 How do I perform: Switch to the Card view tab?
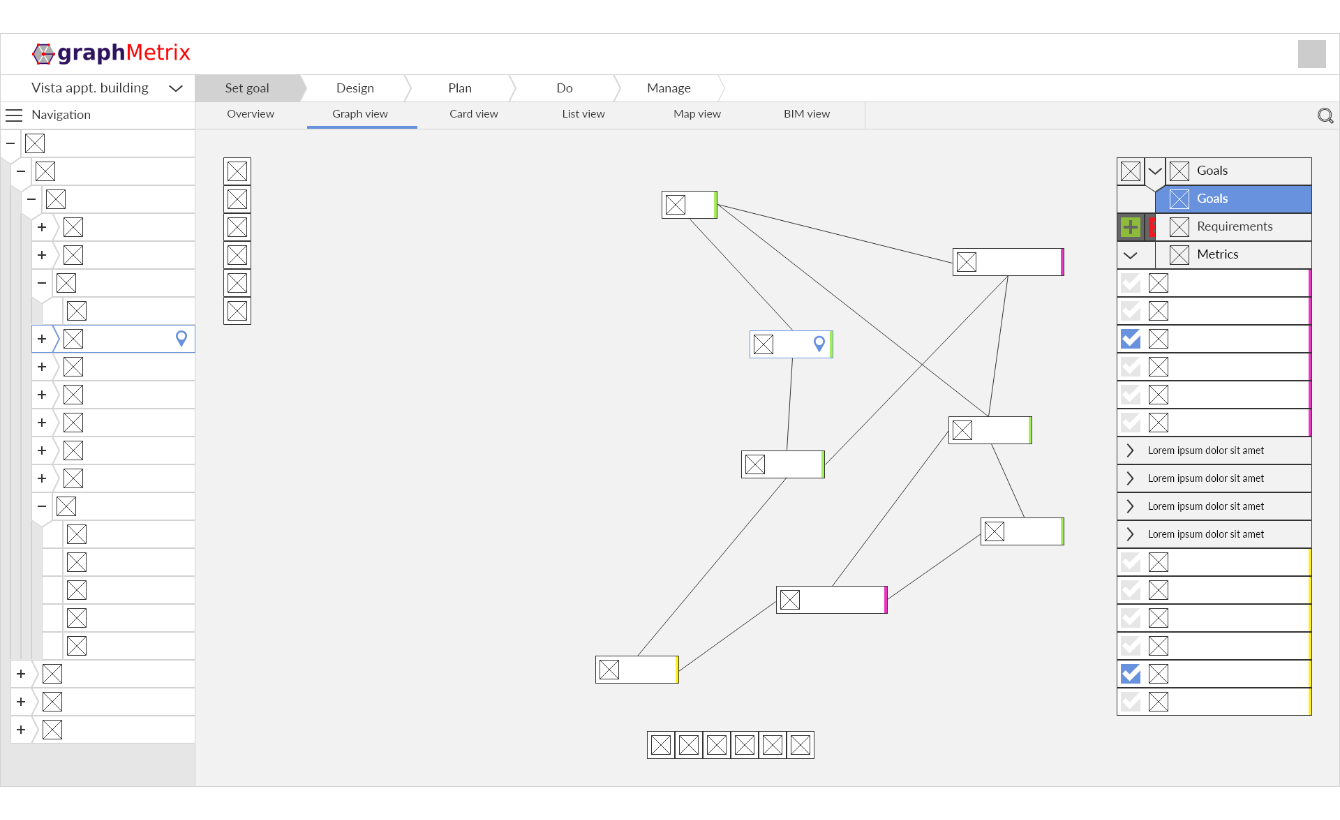(x=473, y=114)
